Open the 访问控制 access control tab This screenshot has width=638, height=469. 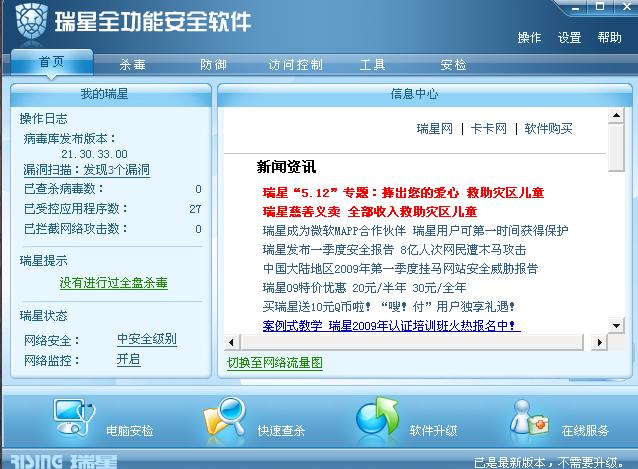pyautogui.click(x=295, y=65)
